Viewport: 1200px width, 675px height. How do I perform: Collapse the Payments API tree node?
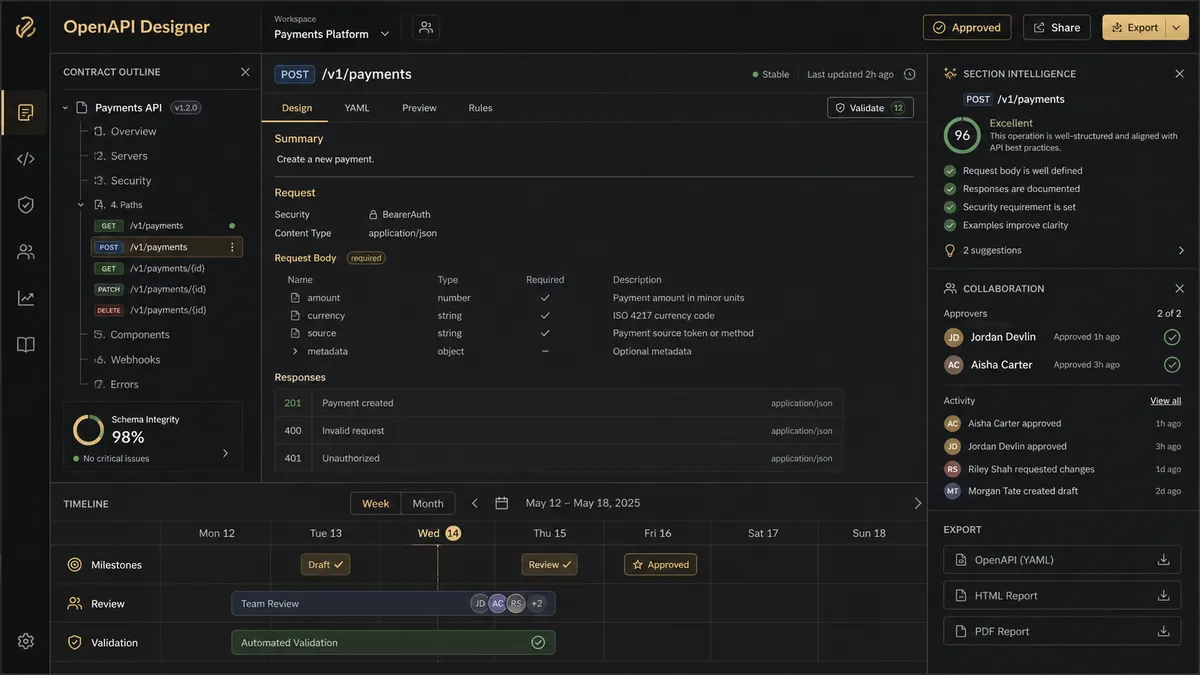coord(66,108)
